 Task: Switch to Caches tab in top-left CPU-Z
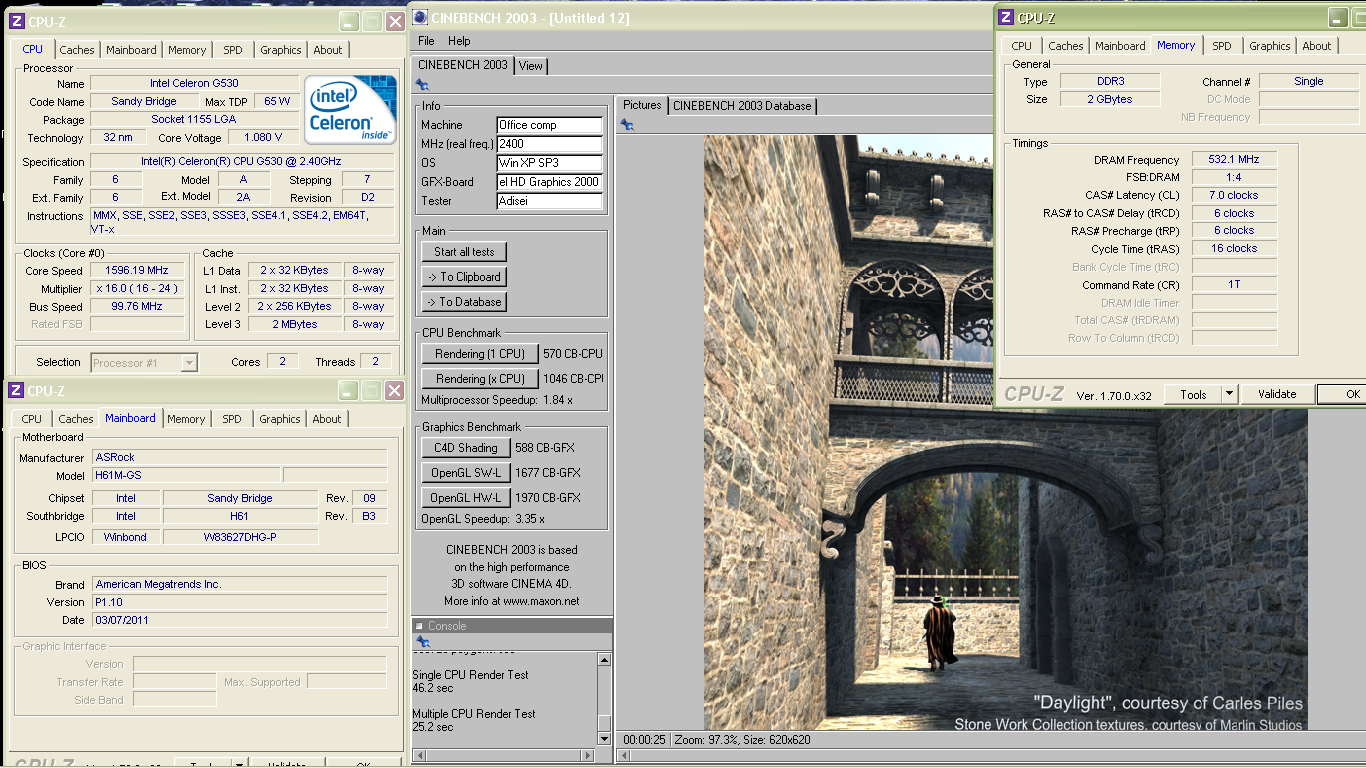77,50
